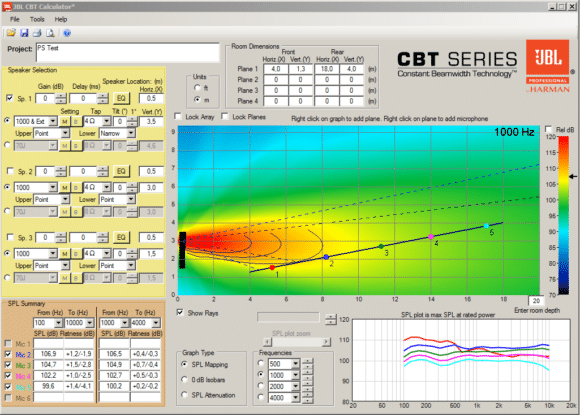Select microphone 2 blue dot on graph

click(326, 257)
